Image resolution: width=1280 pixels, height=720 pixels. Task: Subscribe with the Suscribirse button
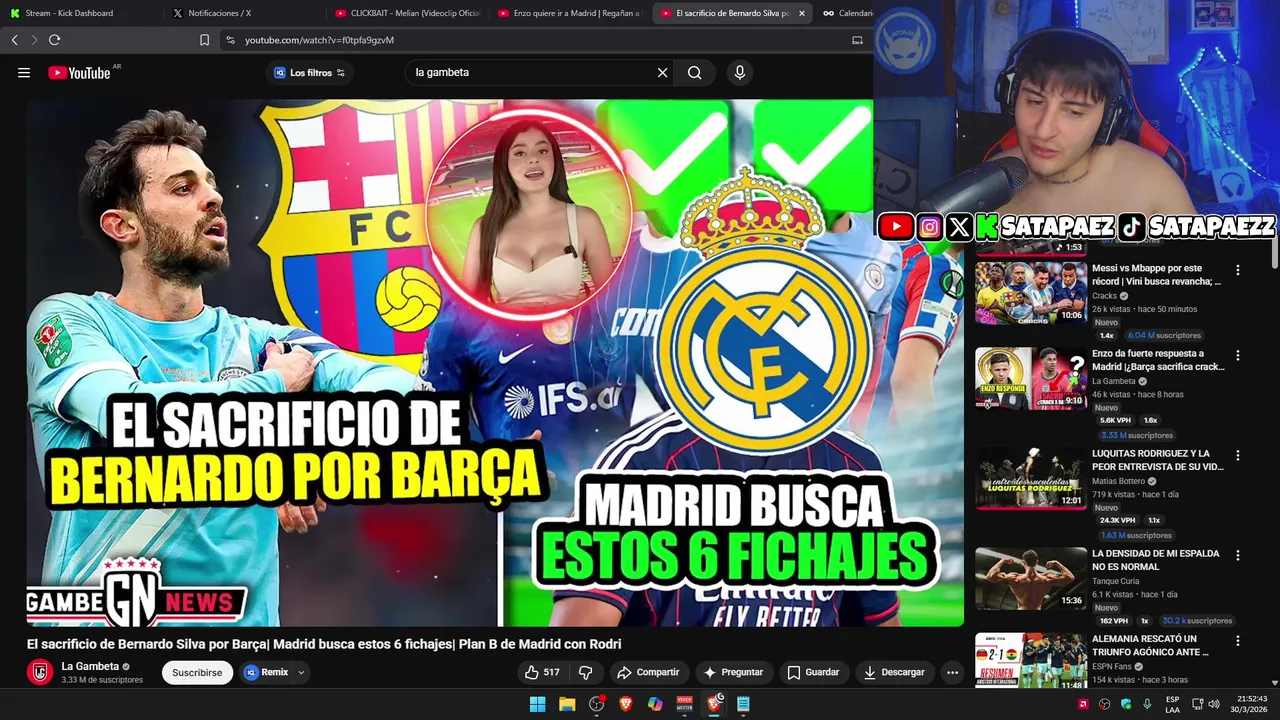click(x=197, y=672)
